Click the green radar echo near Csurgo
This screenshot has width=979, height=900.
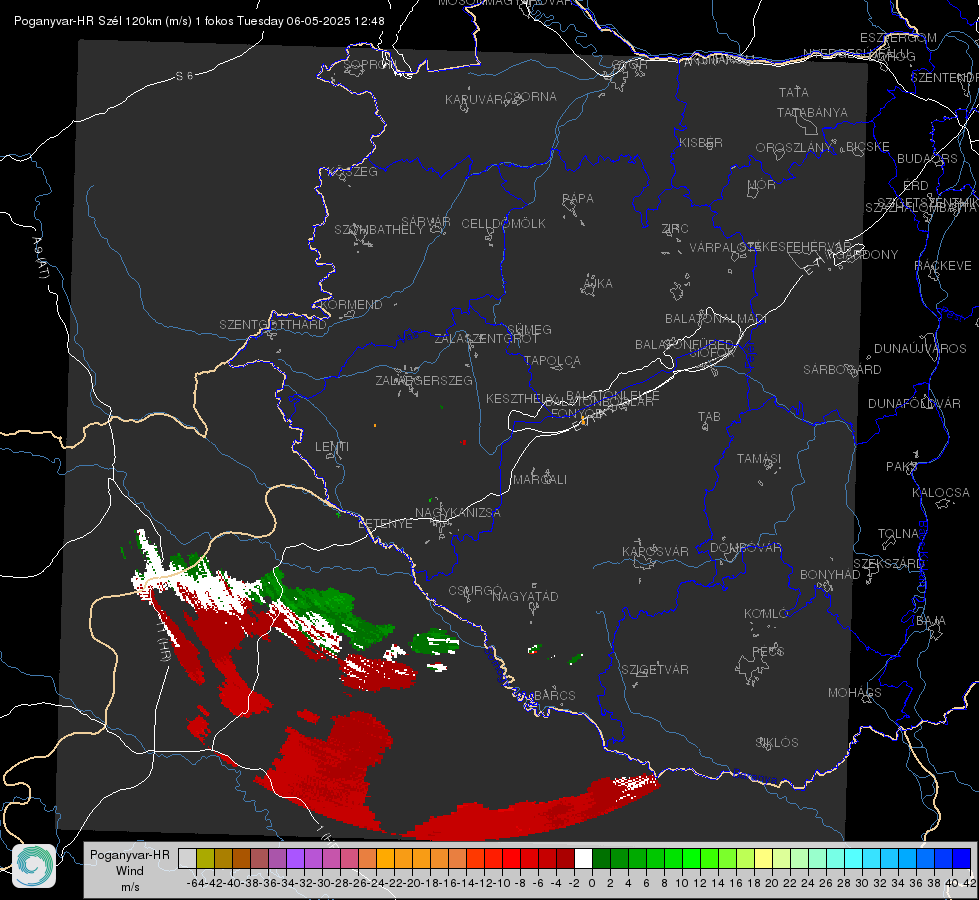[x=435, y=642]
